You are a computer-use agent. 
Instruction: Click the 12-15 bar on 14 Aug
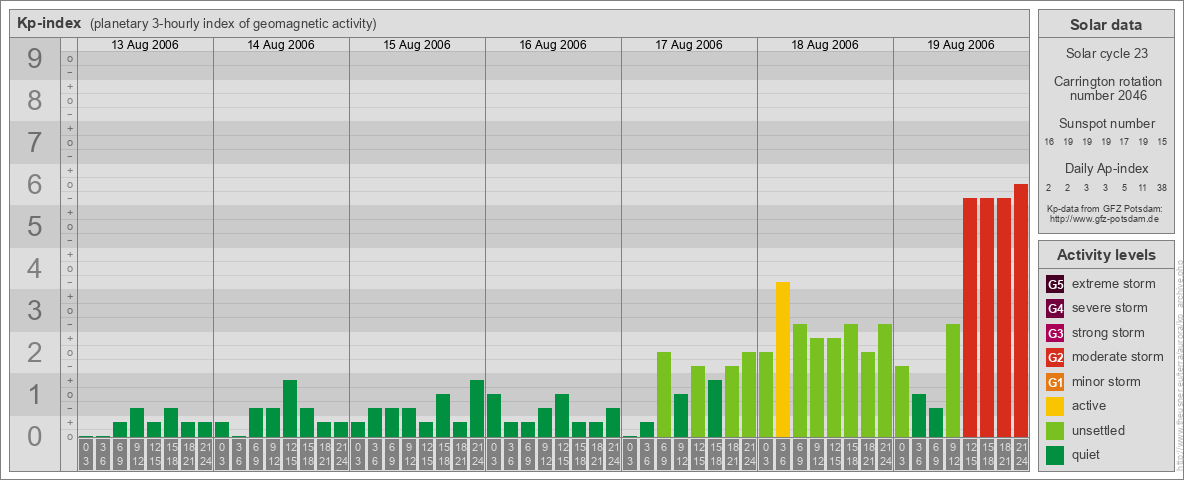tap(290, 408)
